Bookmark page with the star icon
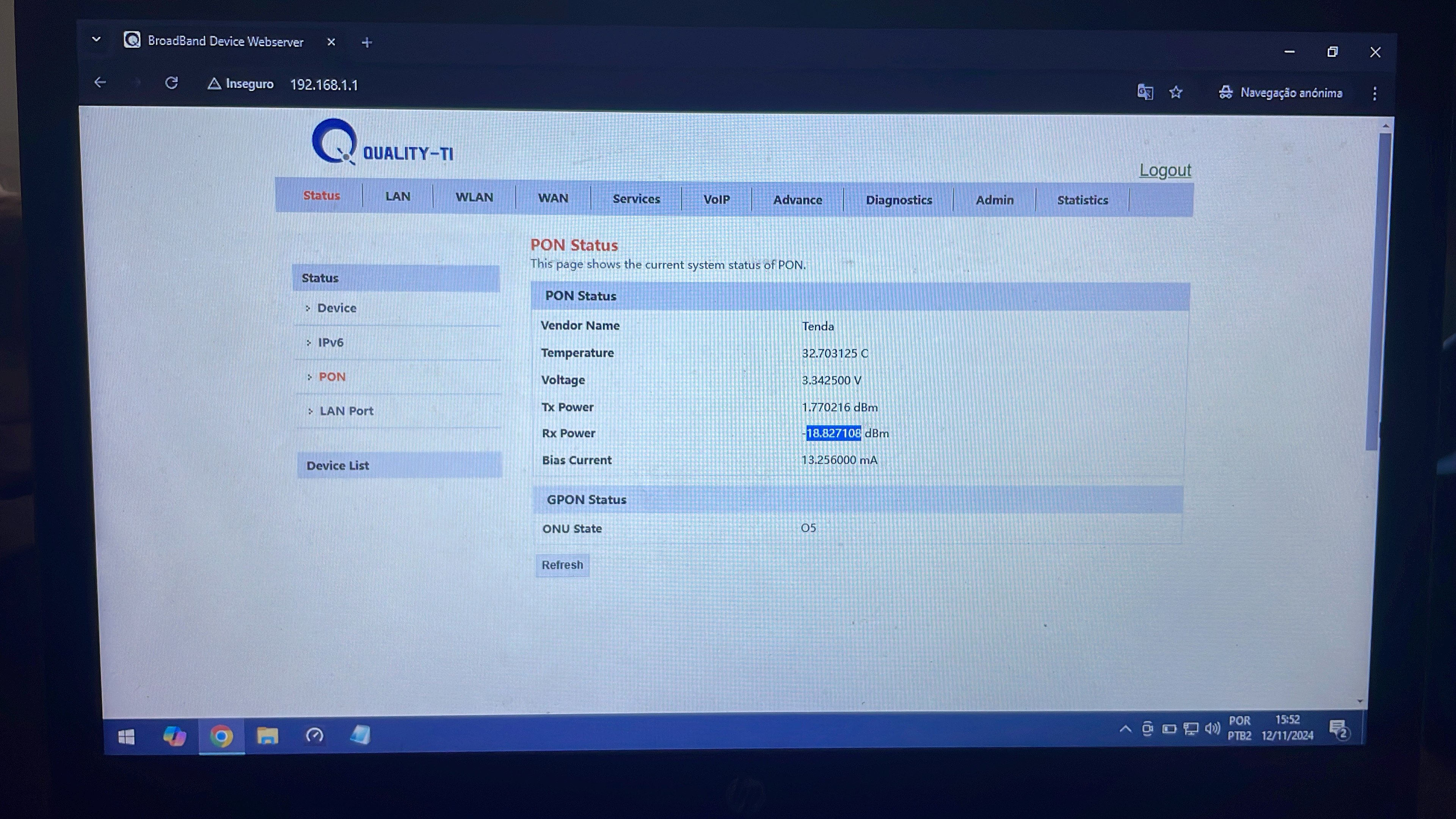This screenshot has height=819, width=1456. point(1176,92)
